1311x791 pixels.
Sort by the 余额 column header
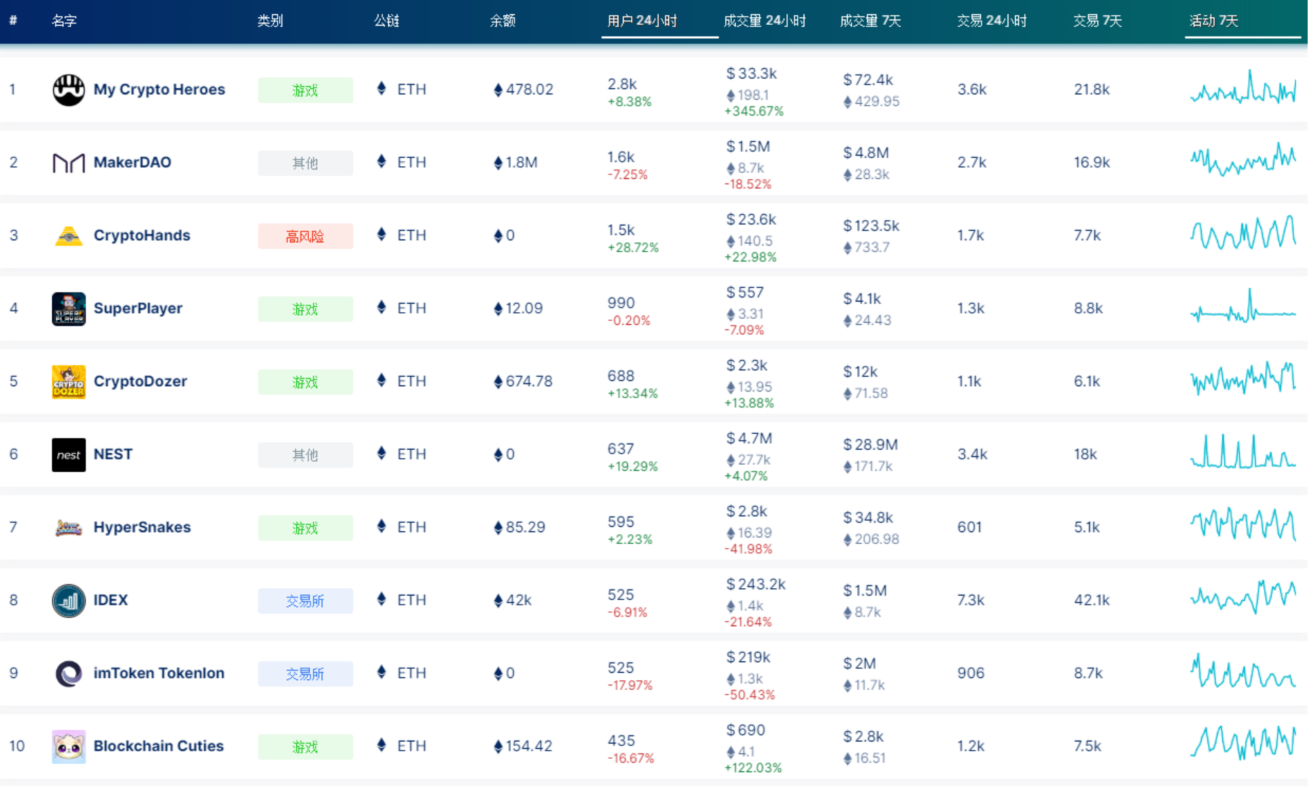[x=503, y=21]
